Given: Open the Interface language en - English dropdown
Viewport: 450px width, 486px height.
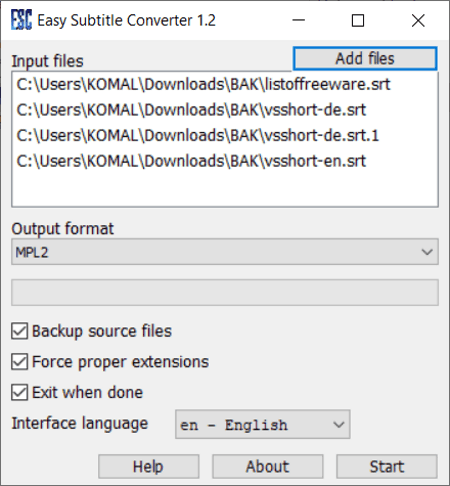Looking at the screenshot, I should pos(263,425).
